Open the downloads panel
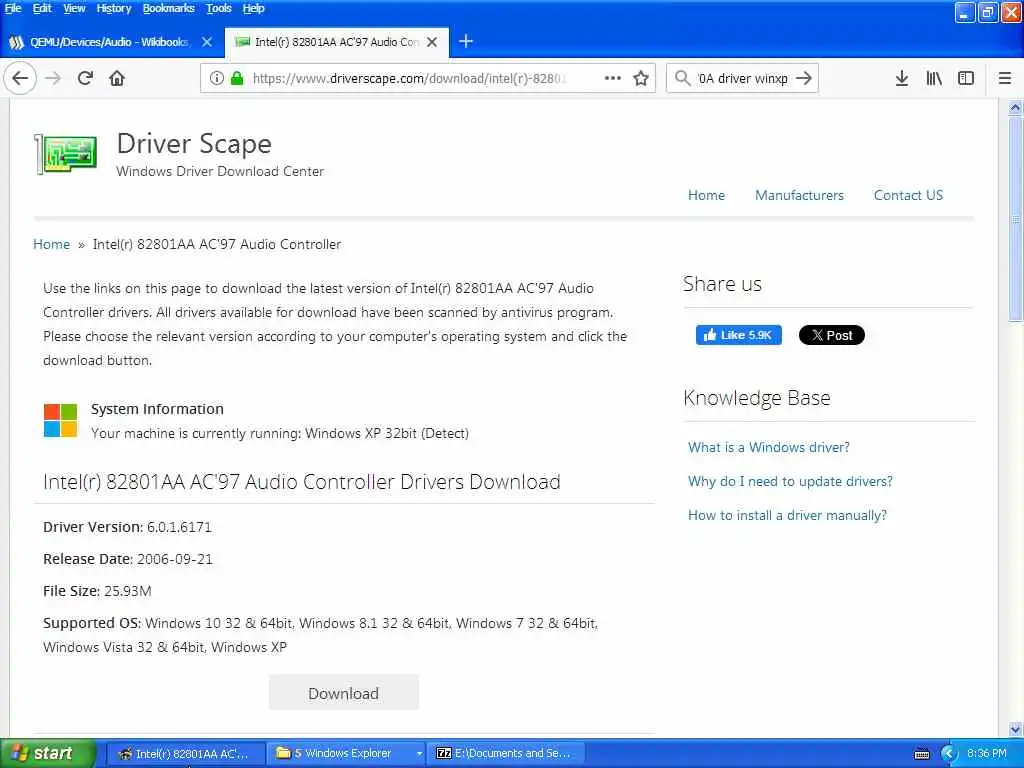Viewport: 1024px width, 768px height. tap(902, 78)
